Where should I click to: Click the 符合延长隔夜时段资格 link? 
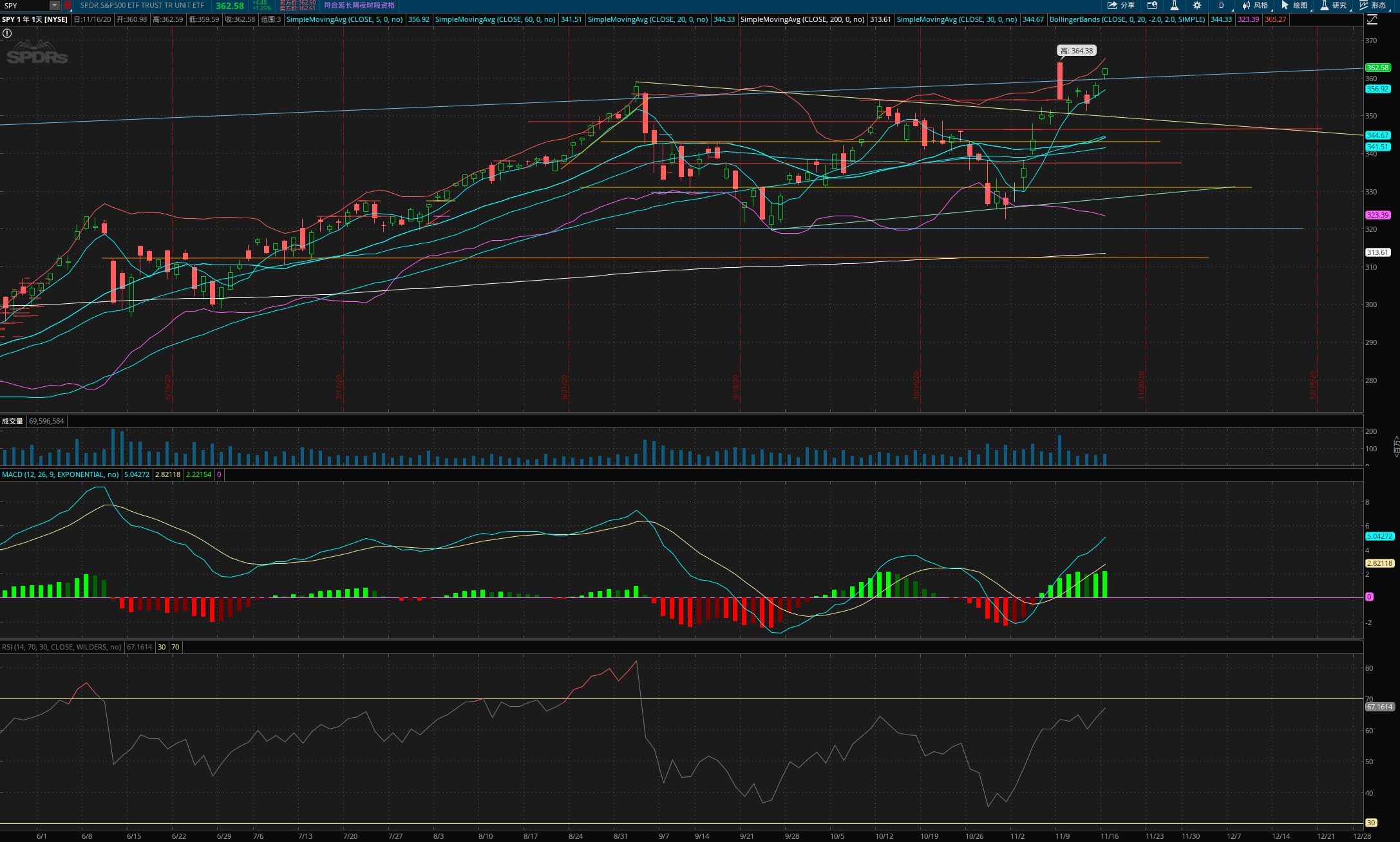pyautogui.click(x=359, y=5)
